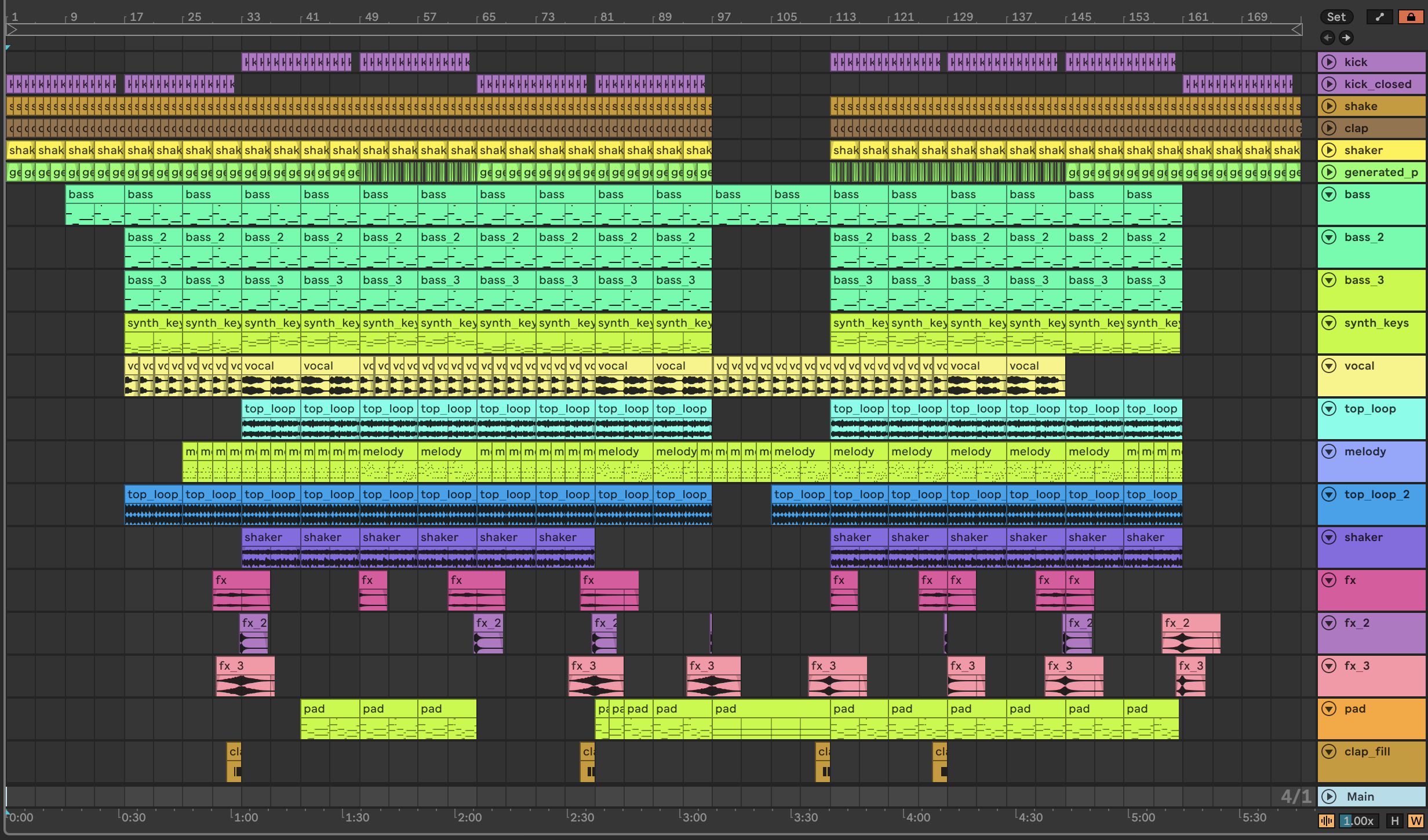This screenshot has height=840, width=1428.
Task: Unfold the generated_p track
Action: point(1329,172)
